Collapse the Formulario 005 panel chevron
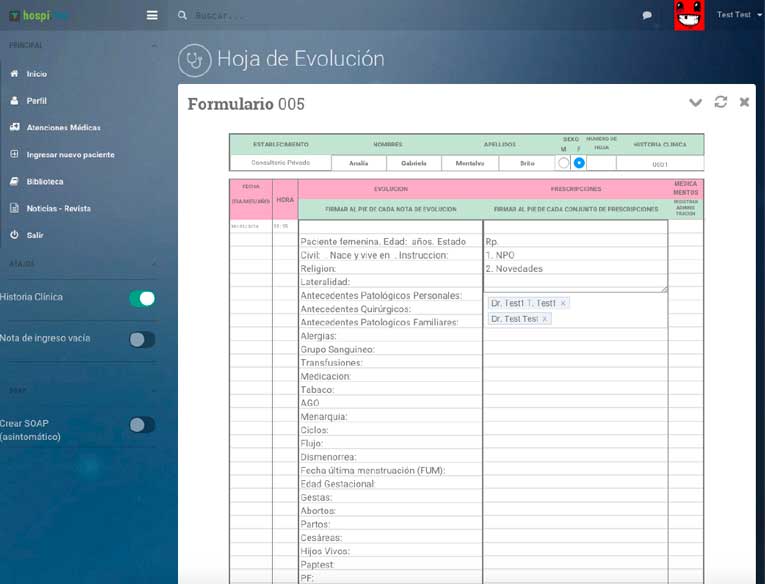Screen dimensions: 765x584 tap(696, 102)
